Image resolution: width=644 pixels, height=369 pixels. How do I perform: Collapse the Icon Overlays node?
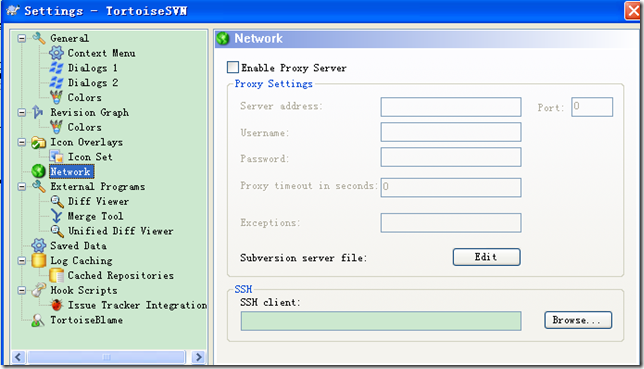(x=22, y=142)
